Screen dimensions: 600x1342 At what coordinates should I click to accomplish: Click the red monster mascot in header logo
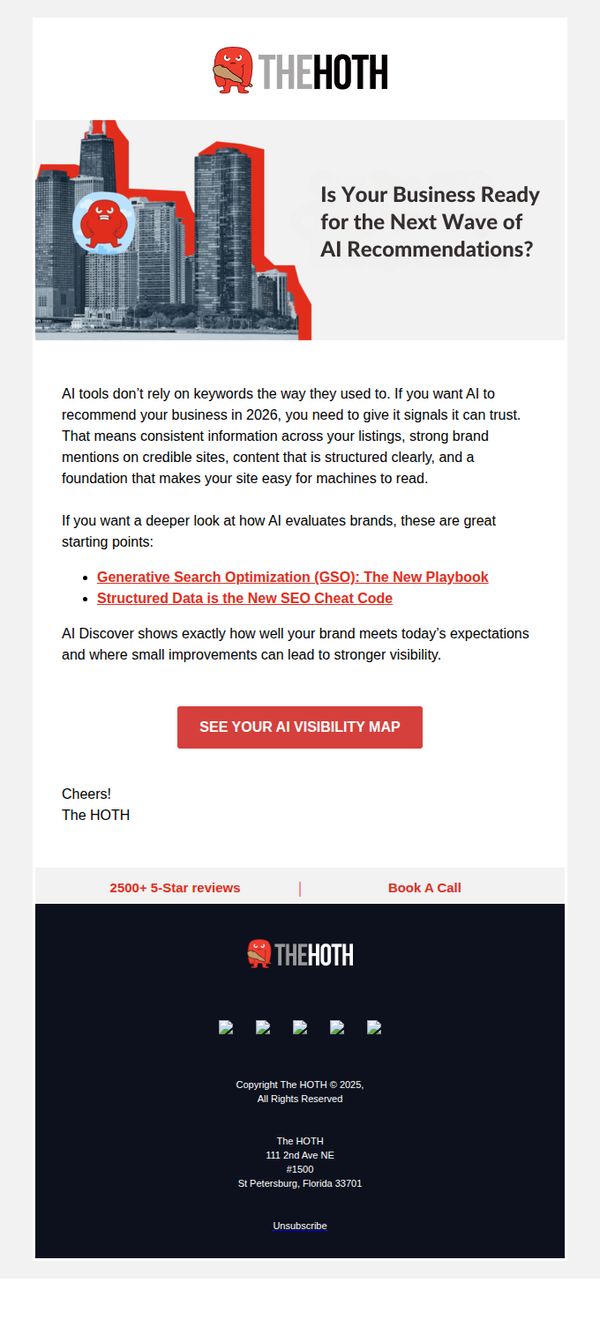point(233,71)
